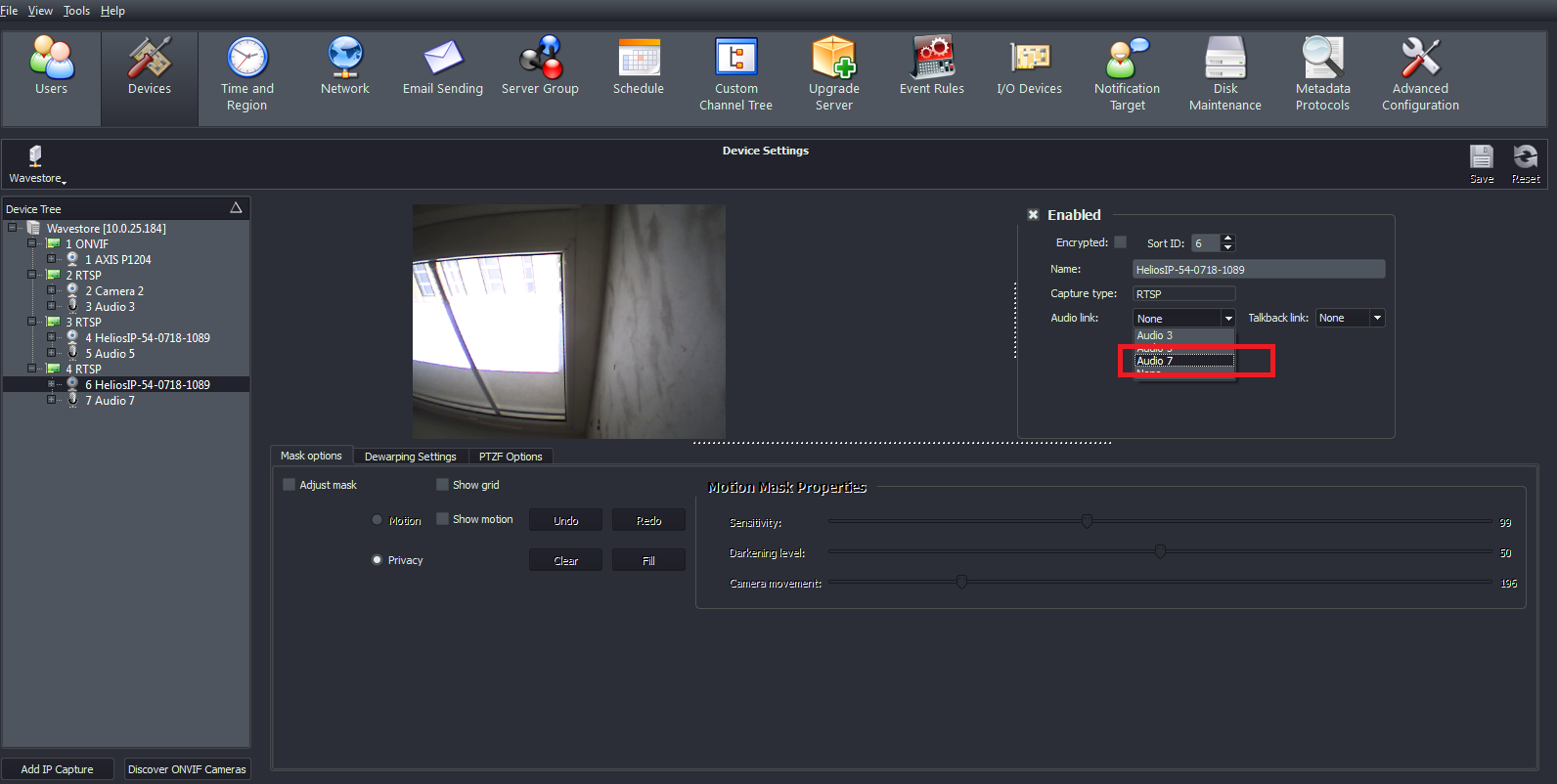The height and width of the screenshot is (784, 1557).
Task: Click the Reset device settings icon
Action: [1525, 161]
